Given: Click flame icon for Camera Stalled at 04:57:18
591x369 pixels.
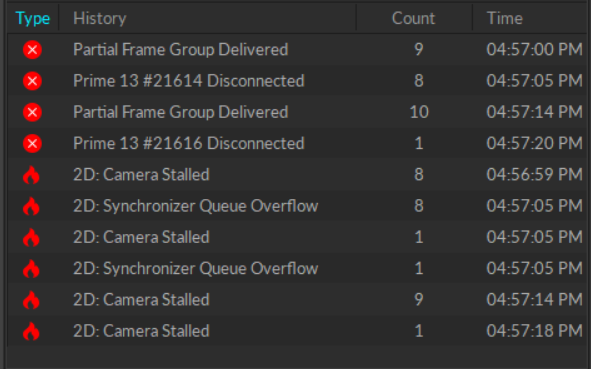Looking at the screenshot, I should click(31, 331).
